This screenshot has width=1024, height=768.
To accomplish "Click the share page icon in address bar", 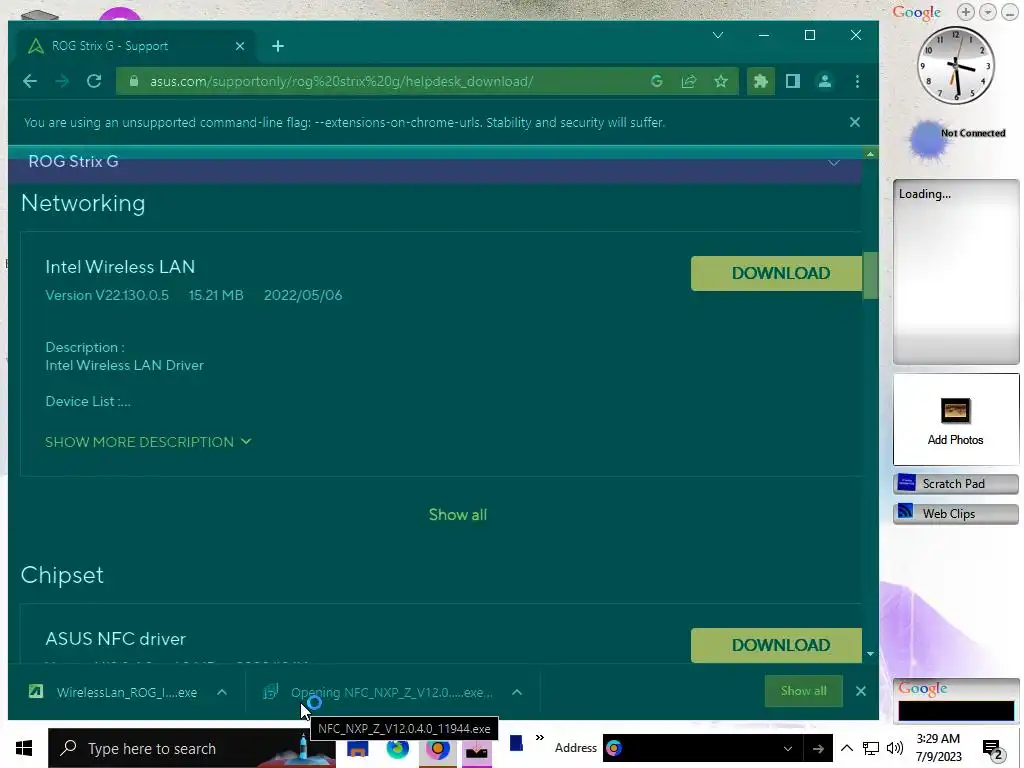I will pyautogui.click(x=689, y=81).
